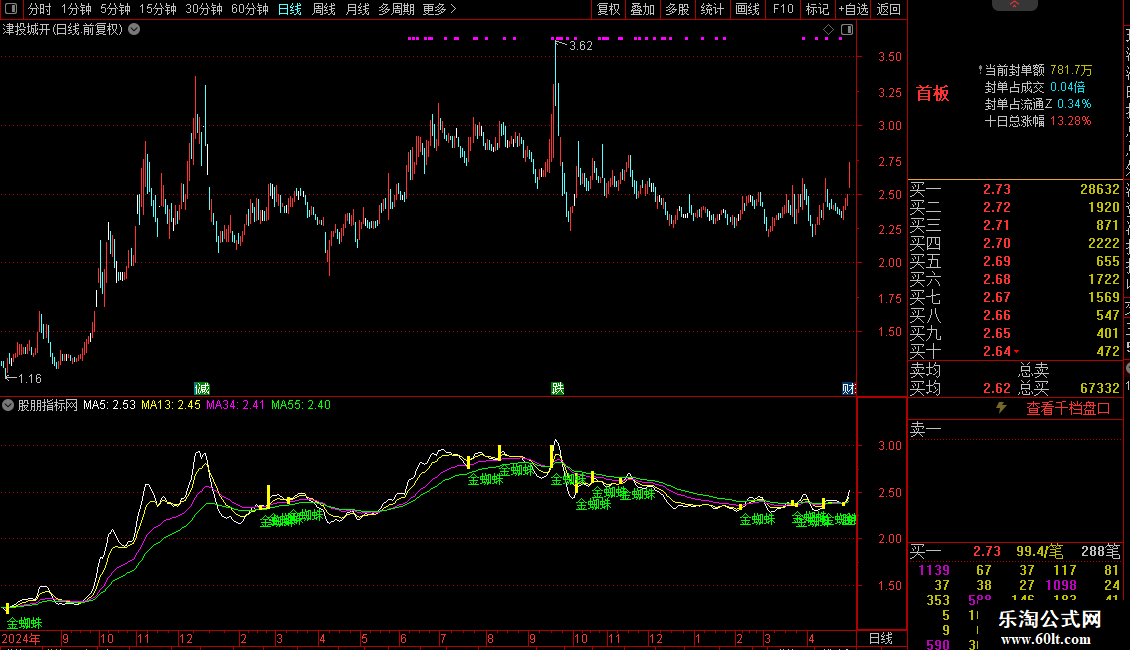Expand the 股朋指标网 indicator dropdown
Viewport: 1130px width, 650px height.
8,405
